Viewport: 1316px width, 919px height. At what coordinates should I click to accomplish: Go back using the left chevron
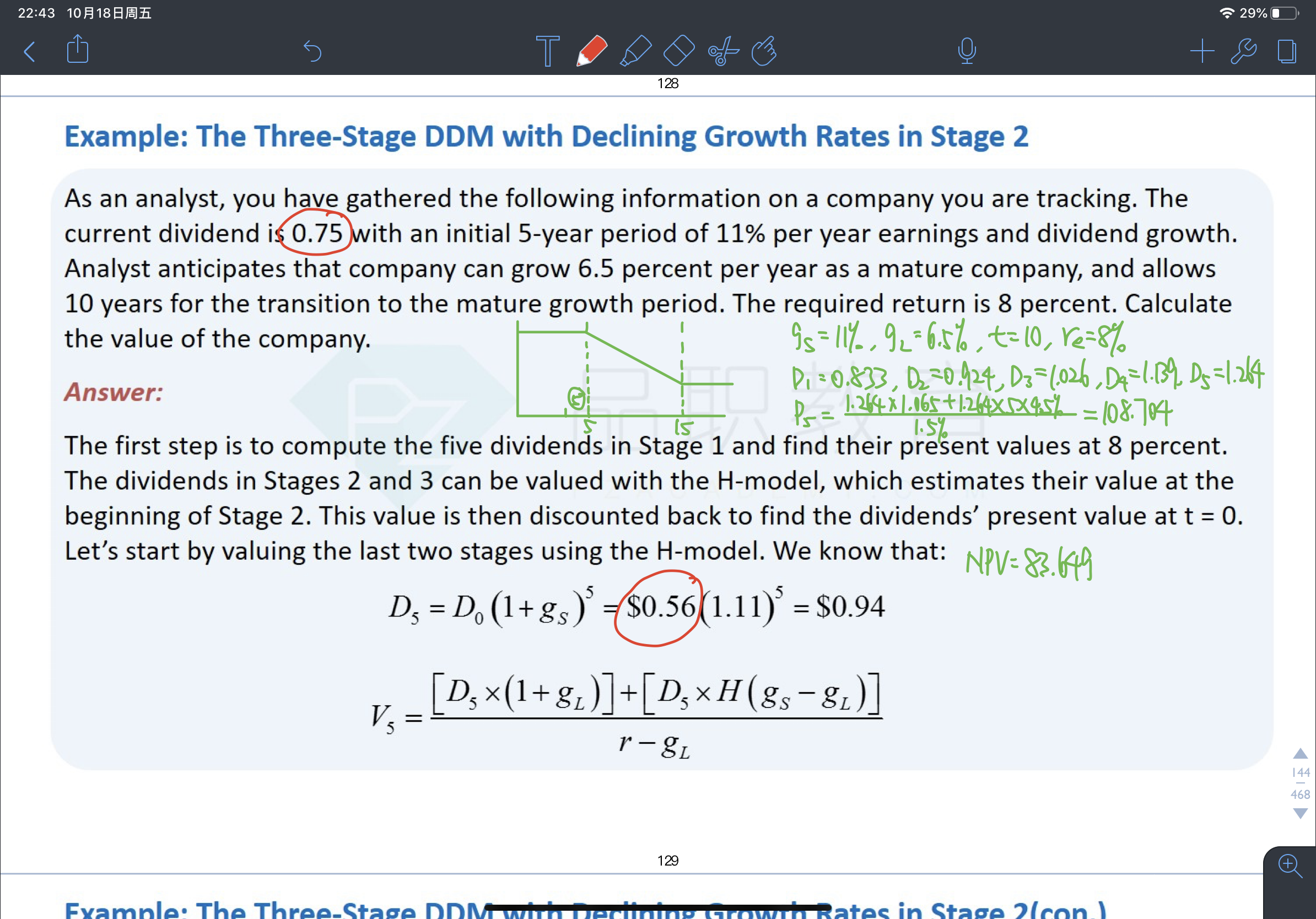(x=30, y=51)
